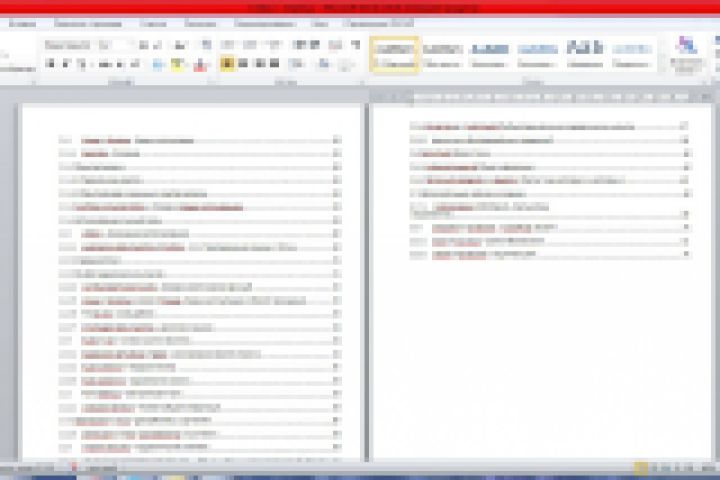Click the Grow Font icon
Image resolution: width=720 pixels, height=480 pixels.
144,45
